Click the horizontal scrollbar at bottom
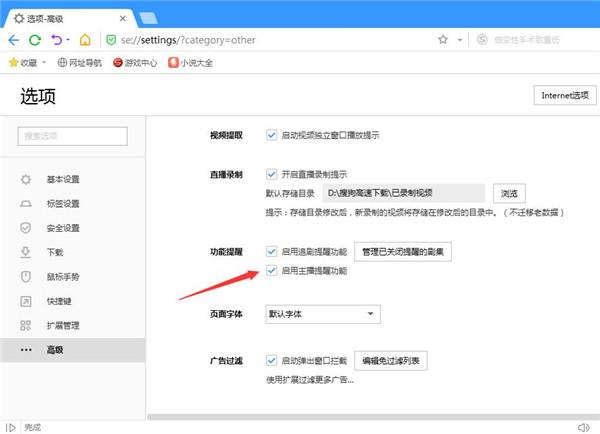600x434 pixels. coord(373,417)
